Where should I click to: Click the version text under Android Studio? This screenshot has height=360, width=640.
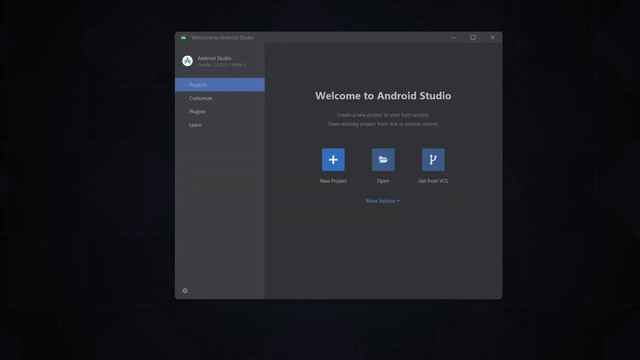point(222,65)
